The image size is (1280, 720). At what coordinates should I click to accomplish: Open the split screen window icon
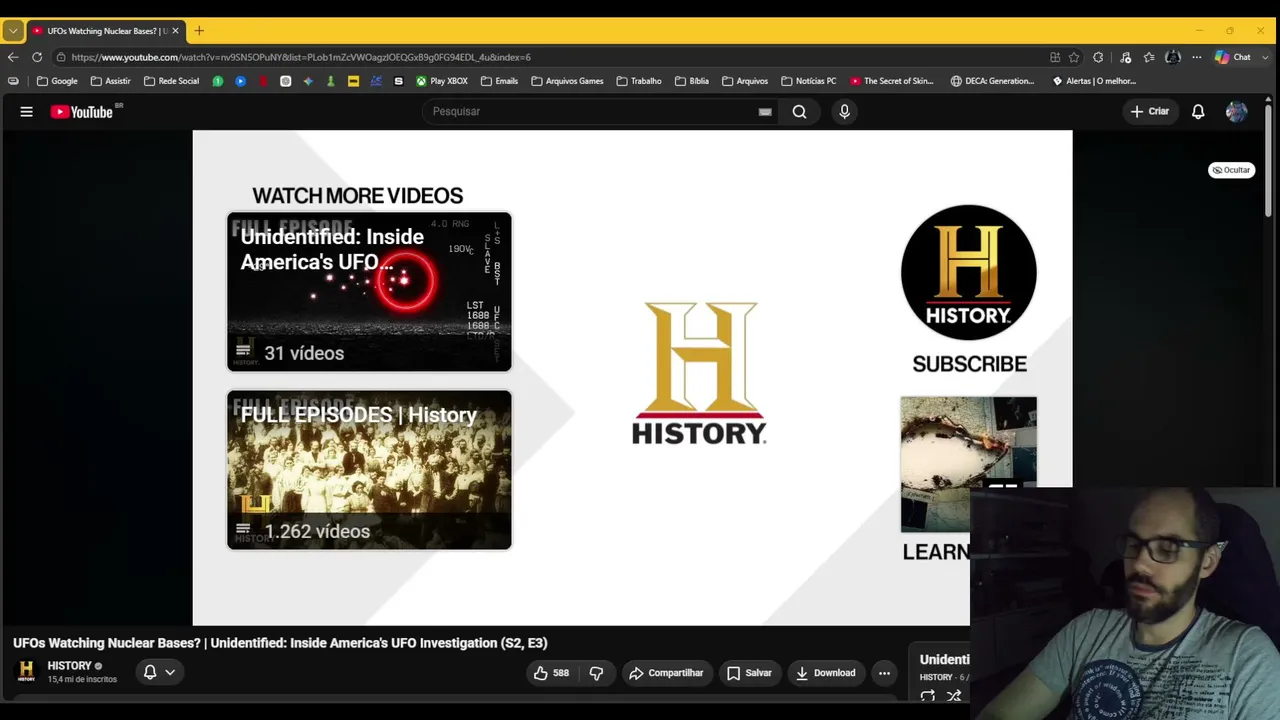coord(1055,57)
